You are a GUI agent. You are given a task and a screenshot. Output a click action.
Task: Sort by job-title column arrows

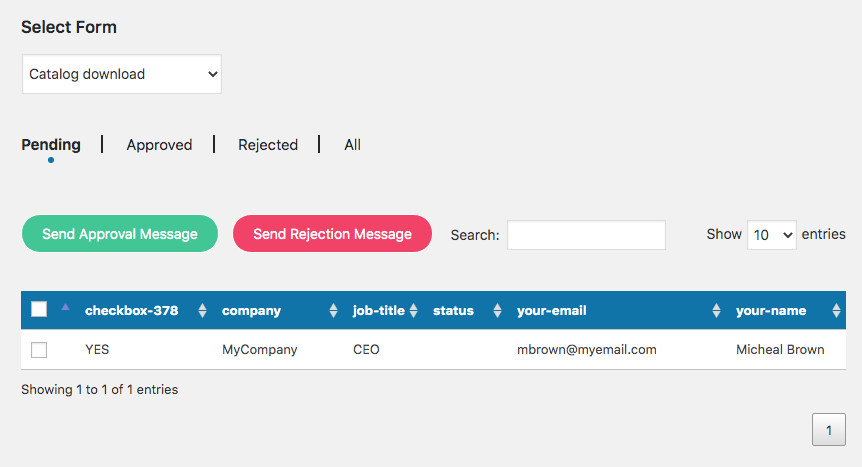tap(413, 310)
